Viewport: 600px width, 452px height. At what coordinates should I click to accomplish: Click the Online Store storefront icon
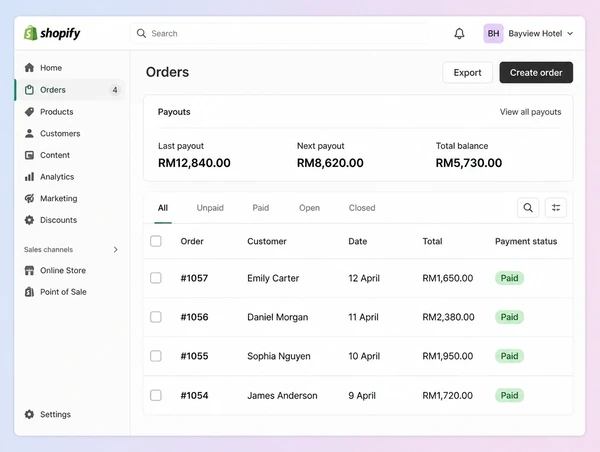(x=29, y=271)
